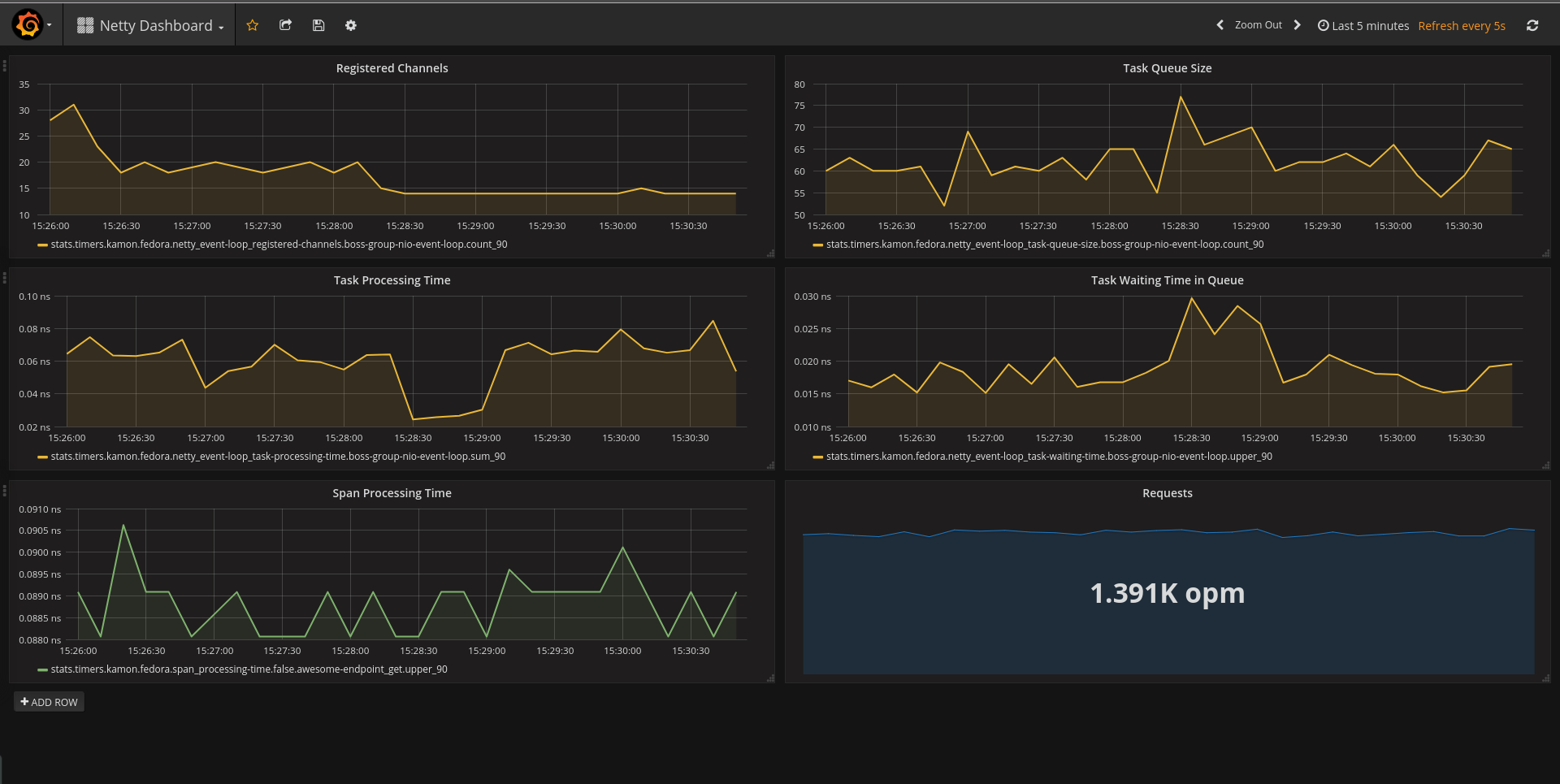Open first row's handle menu beside Registered Channels
This screenshot has width=1560, height=784.
coord(4,66)
